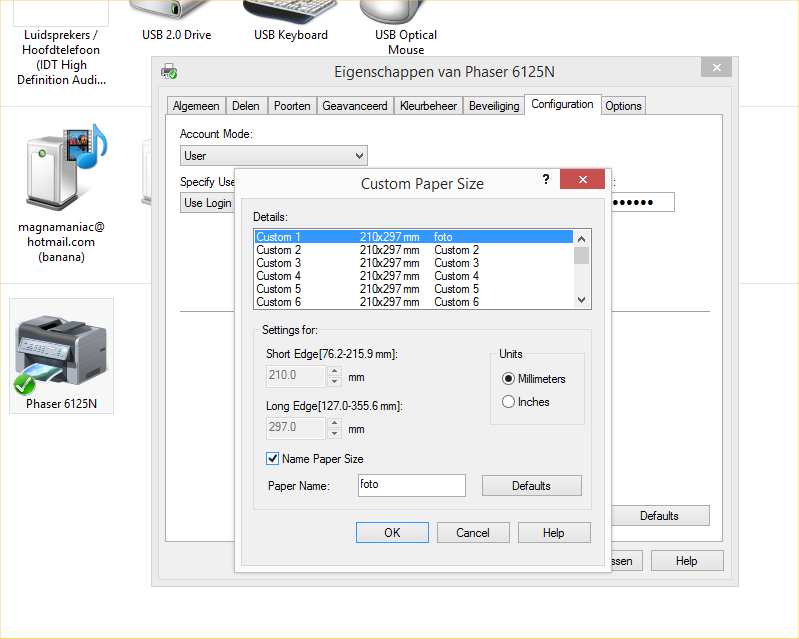Decrease the Short Edge value with down arrow
This screenshot has height=639, width=799.
[334, 381]
